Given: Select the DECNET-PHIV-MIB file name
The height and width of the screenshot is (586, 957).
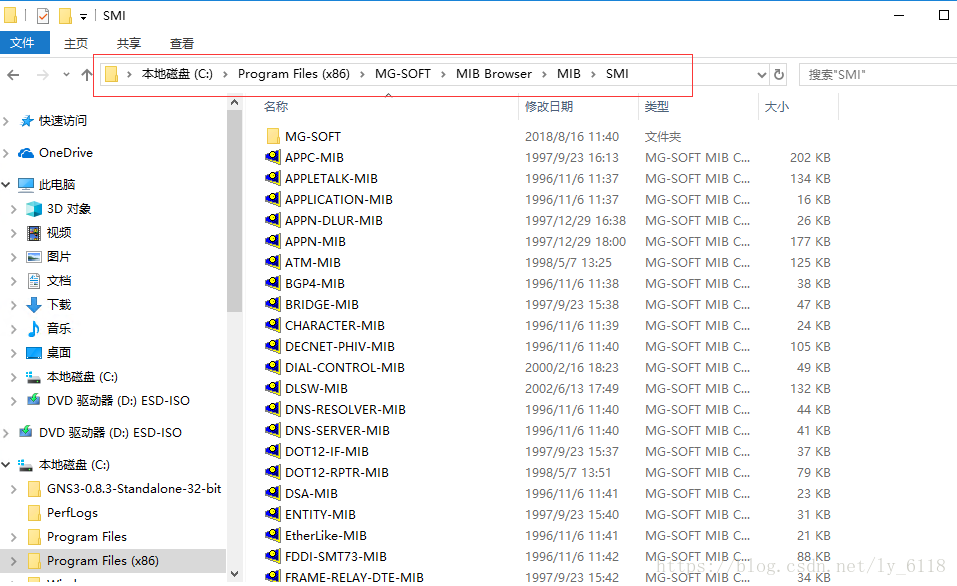Looking at the screenshot, I should click(x=340, y=346).
